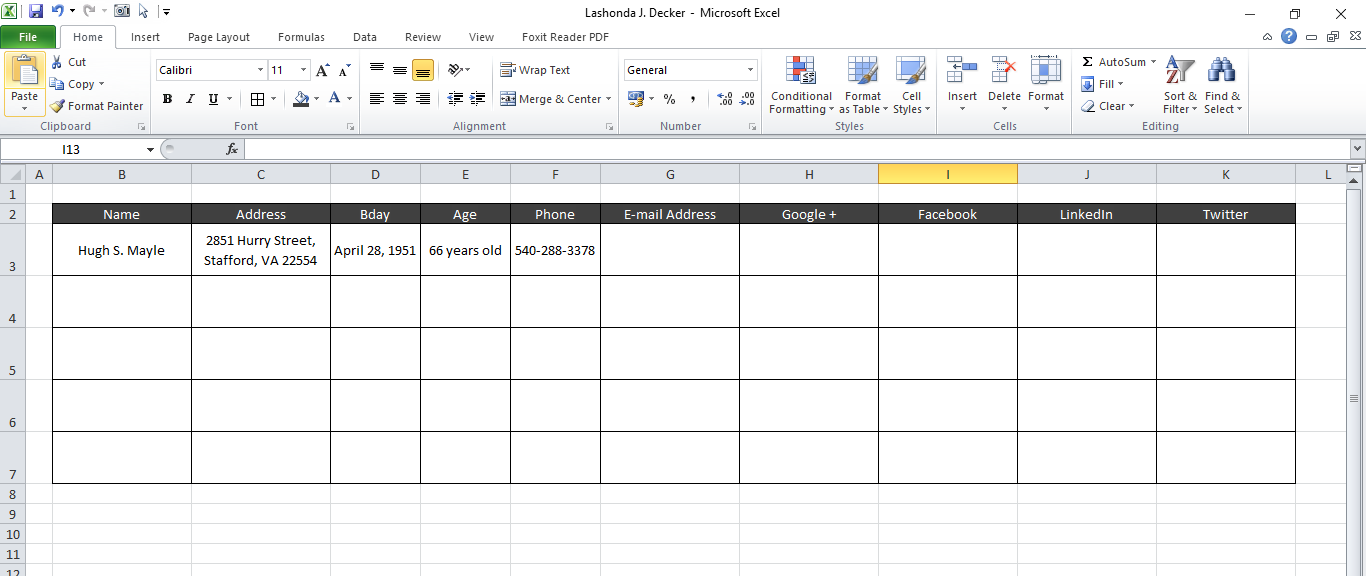This screenshot has height=576, width=1366.
Task: Toggle Top Align vertical alignment
Action: coord(377,70)
